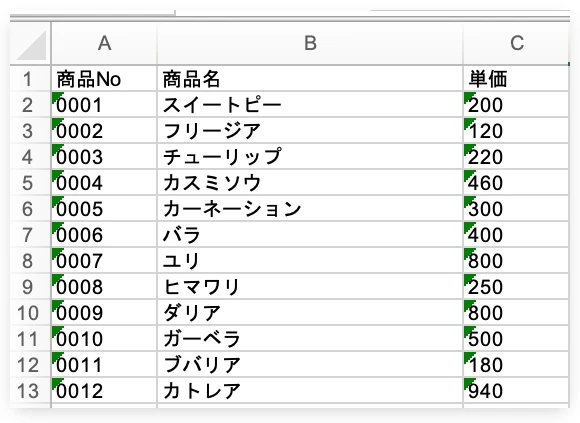Select price cell showing 460
Viewport: 580px width, 423px height.
[x=516, y=182]
